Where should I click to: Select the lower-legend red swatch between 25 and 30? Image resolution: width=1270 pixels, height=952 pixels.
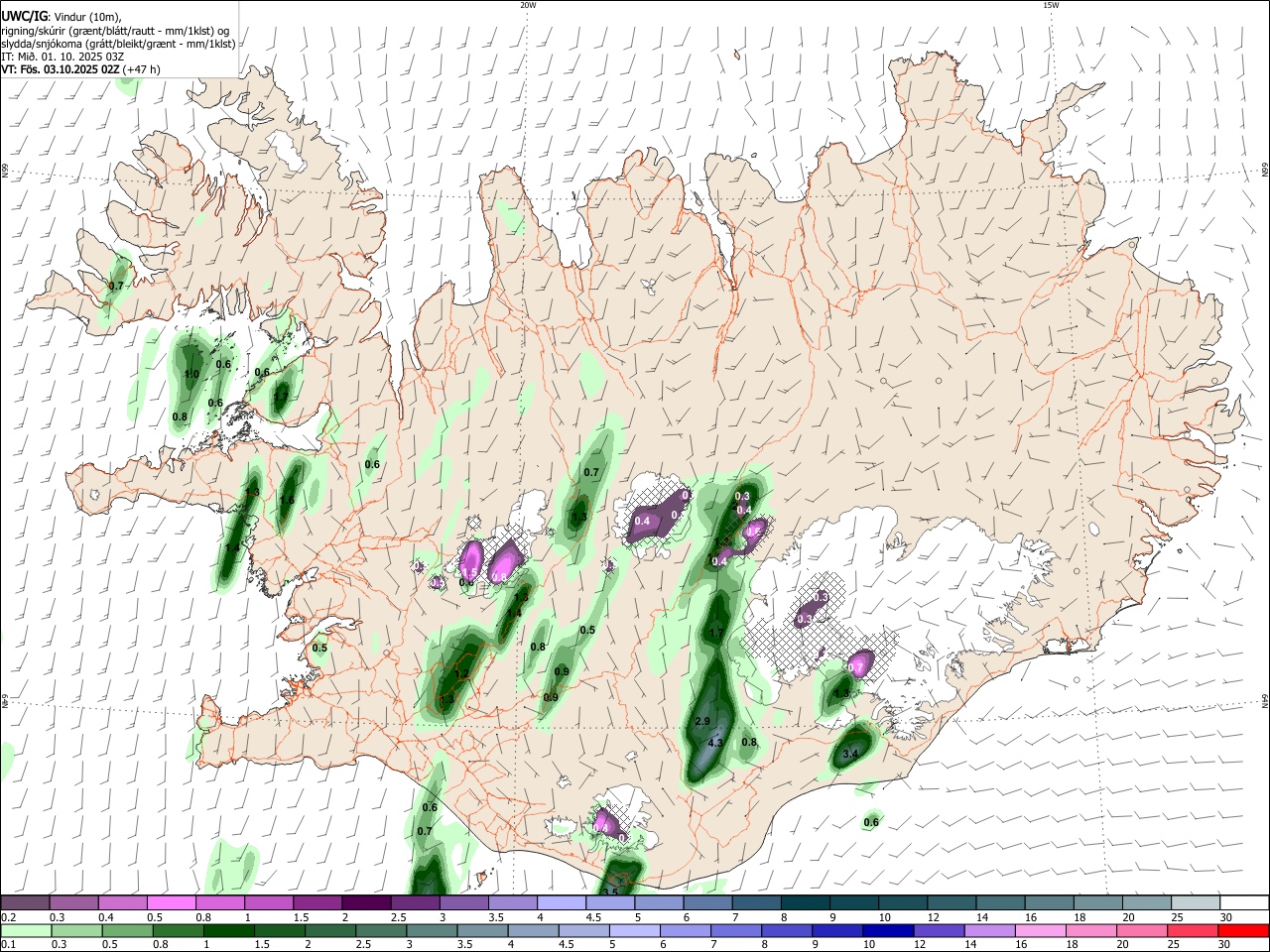tap(1194, 930)
